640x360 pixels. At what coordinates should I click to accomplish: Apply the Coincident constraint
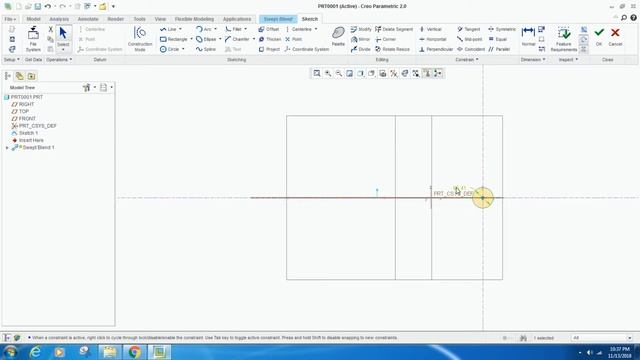pos(471,49)
